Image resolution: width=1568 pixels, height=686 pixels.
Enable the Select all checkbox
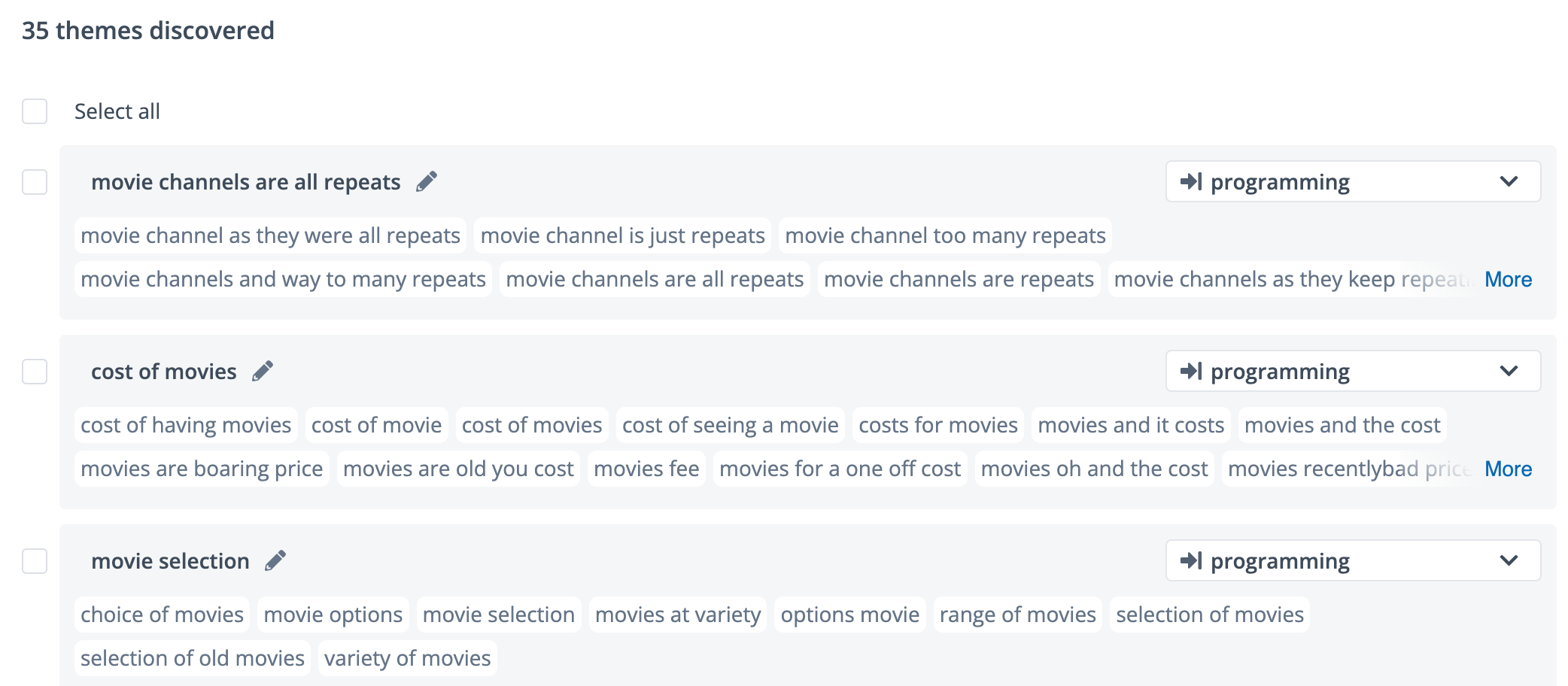[x=35, y=111]
